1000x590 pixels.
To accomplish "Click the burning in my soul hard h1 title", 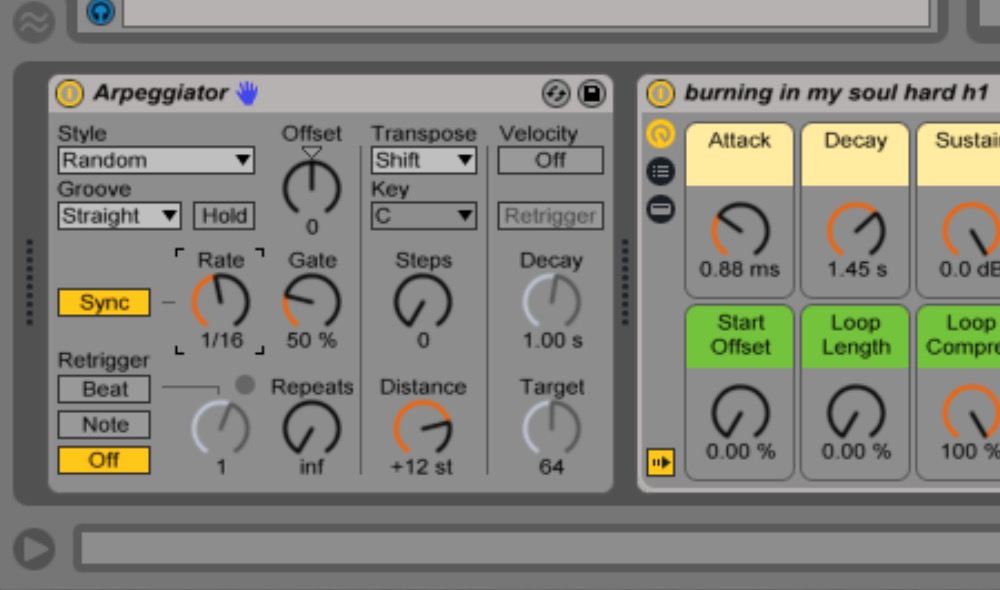I will pos(836,93).
